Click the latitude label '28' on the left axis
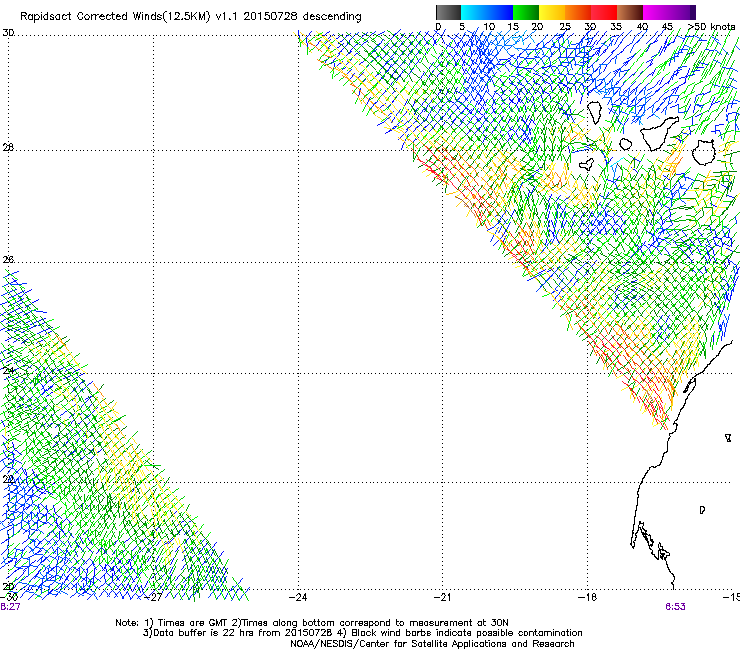740x650 pixels. (8, 147)
